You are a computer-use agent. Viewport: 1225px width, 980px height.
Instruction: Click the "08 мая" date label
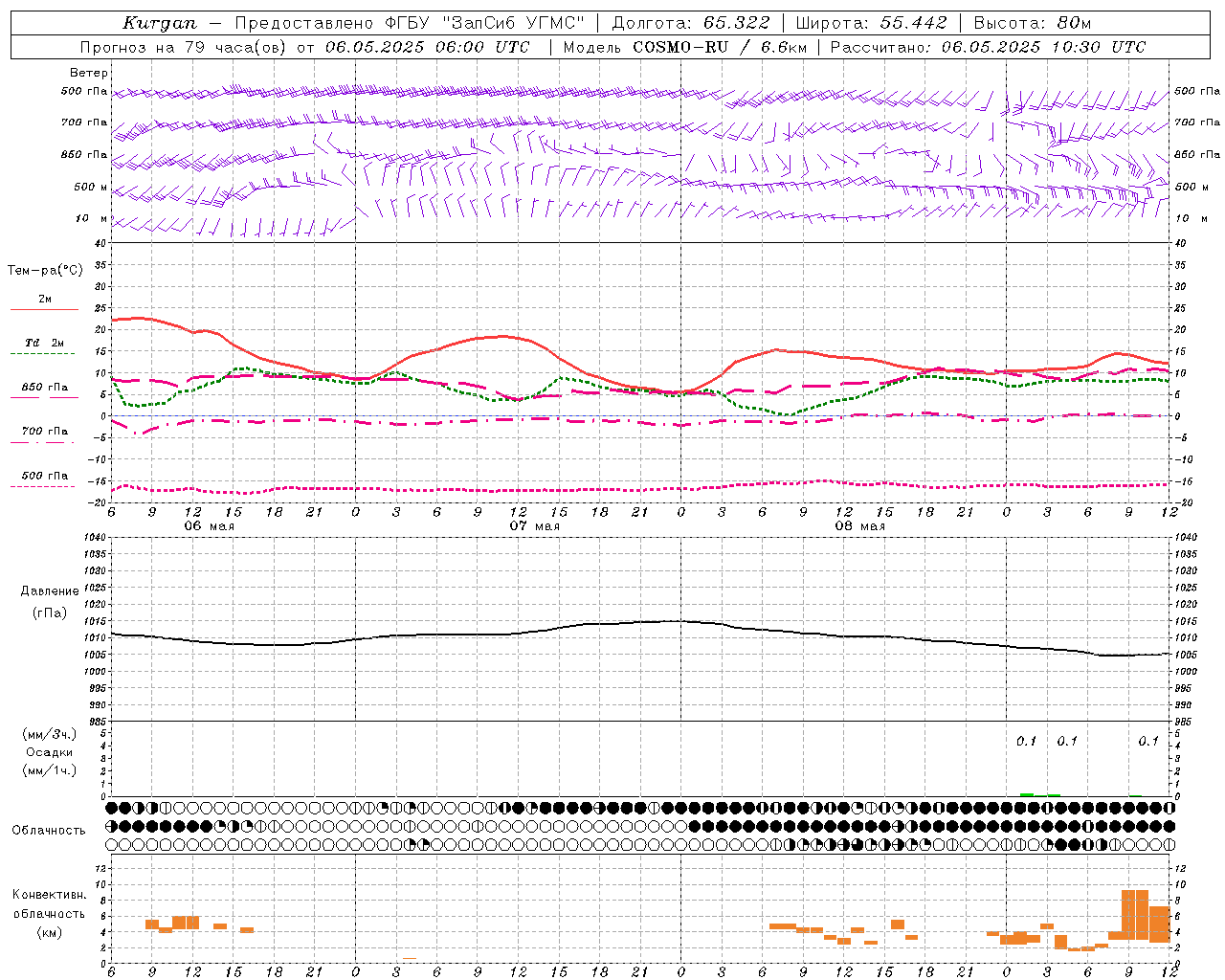[x=859, y=526]
